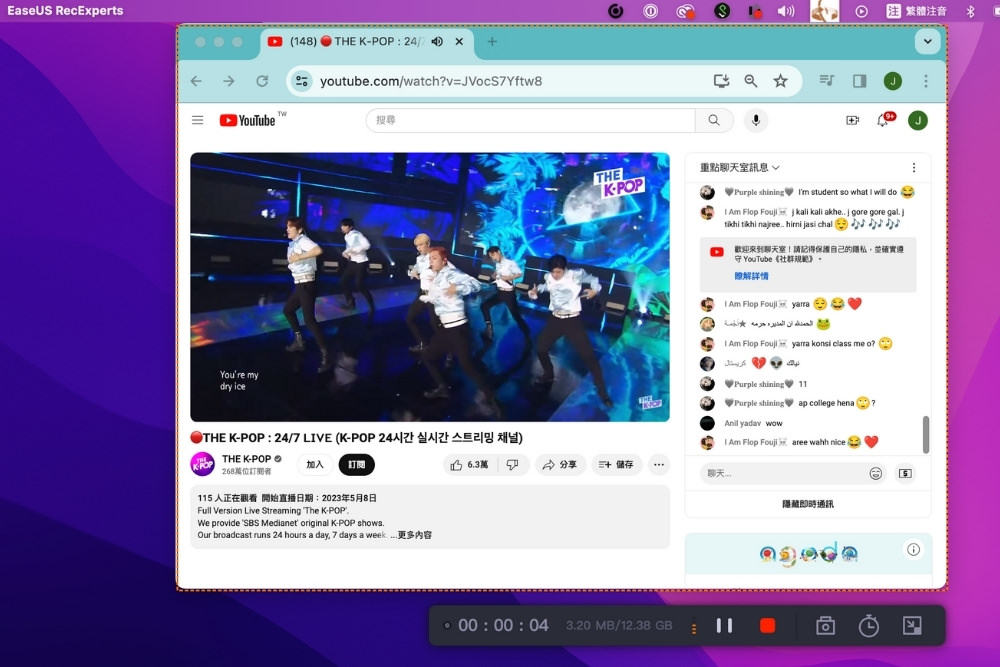The image size is (1000, 667).
Task: Open more video actions ellipsis
Action: [x=659, y=465]
